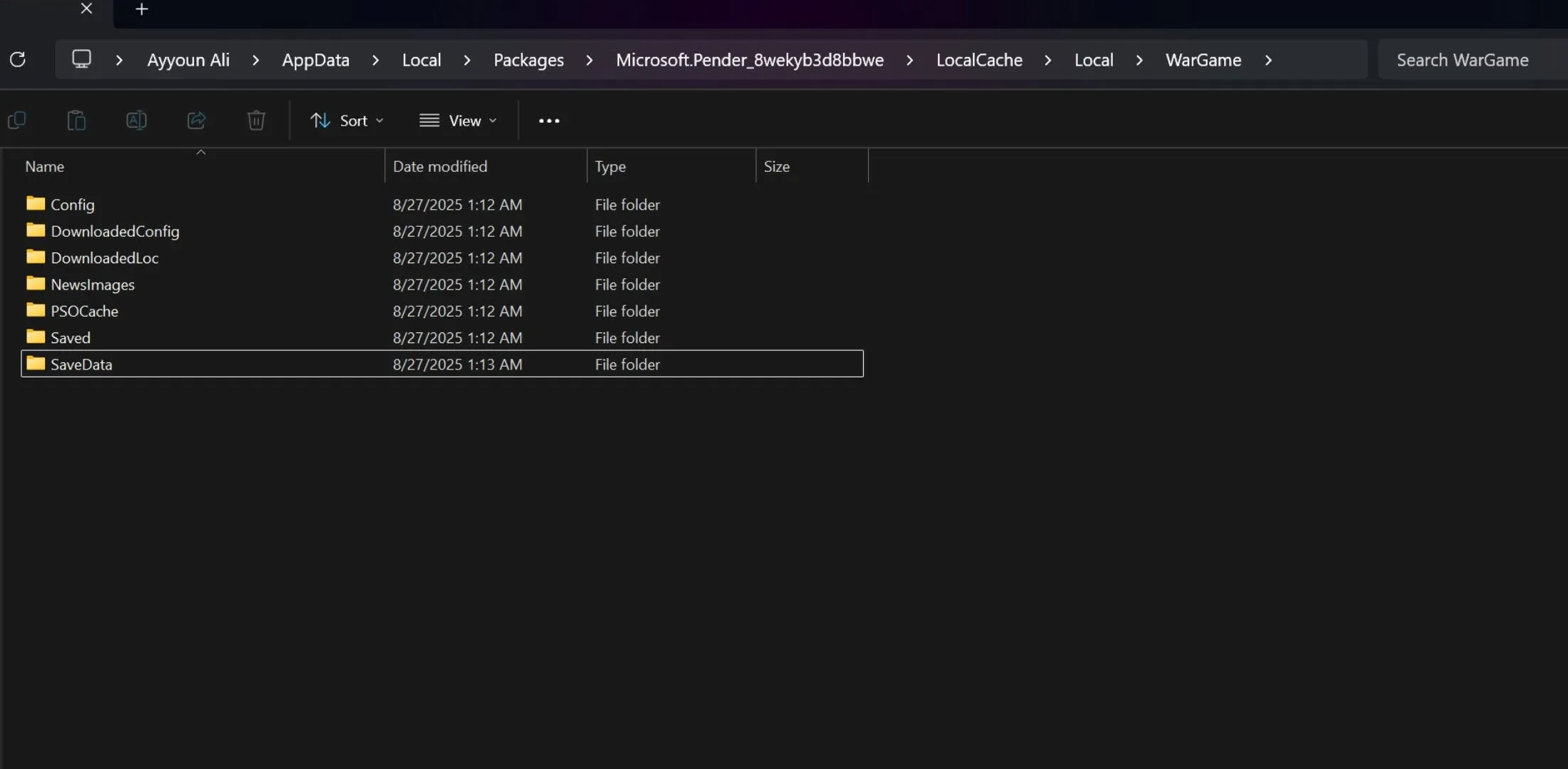This screenshot has width=1568, height=769.
Task: Navigate to AppData breadcrumb
Action: click(315, 60)
